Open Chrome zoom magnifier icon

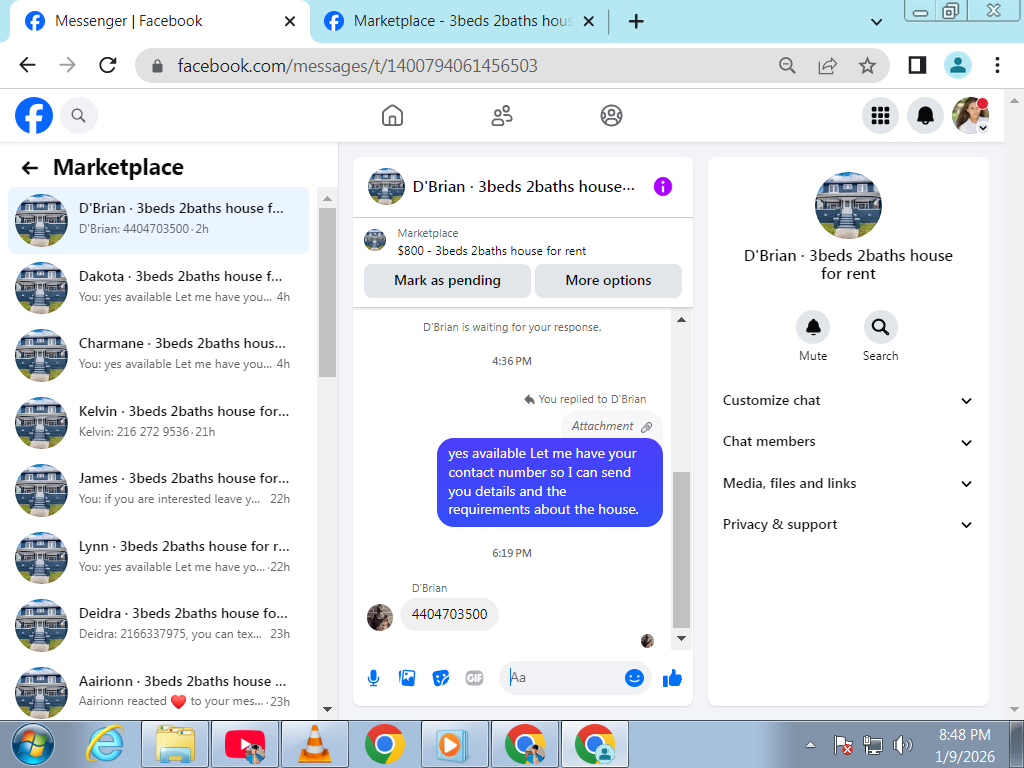(787, 65)
